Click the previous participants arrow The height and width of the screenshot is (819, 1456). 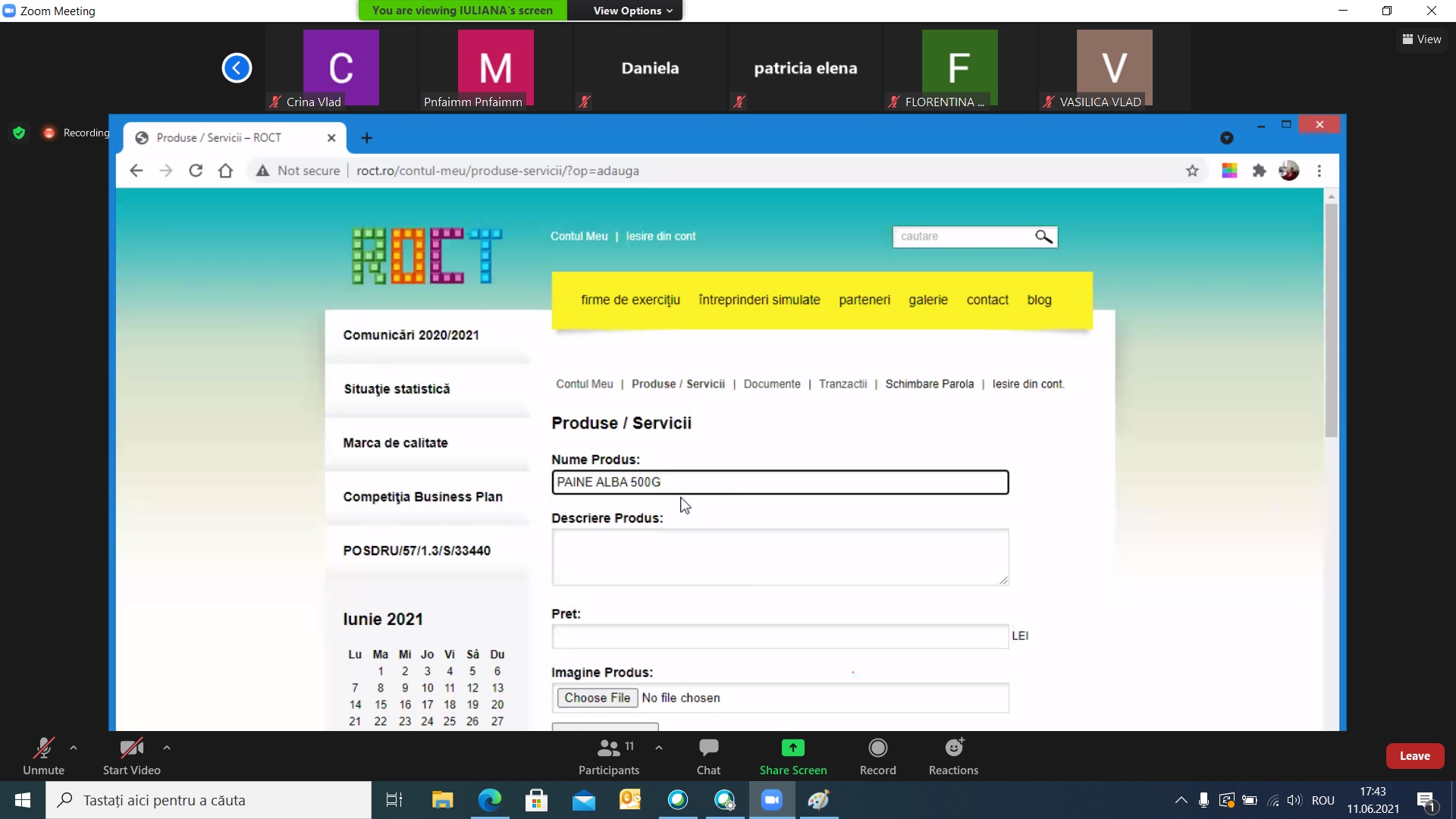coord(237,68)
